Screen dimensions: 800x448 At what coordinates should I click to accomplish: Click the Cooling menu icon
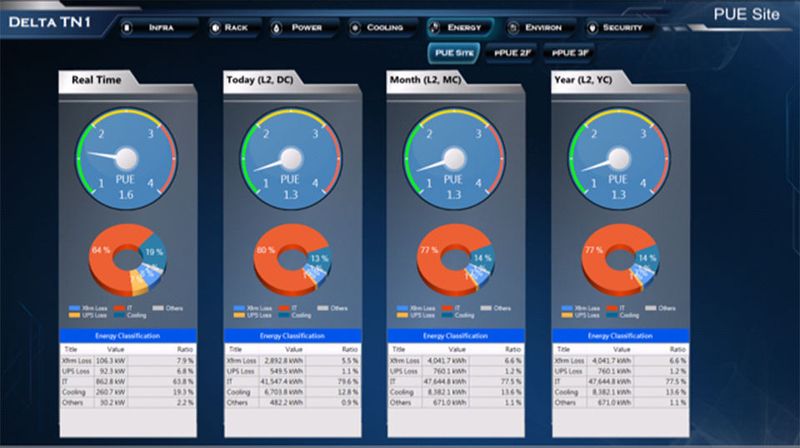coord(355,28)
